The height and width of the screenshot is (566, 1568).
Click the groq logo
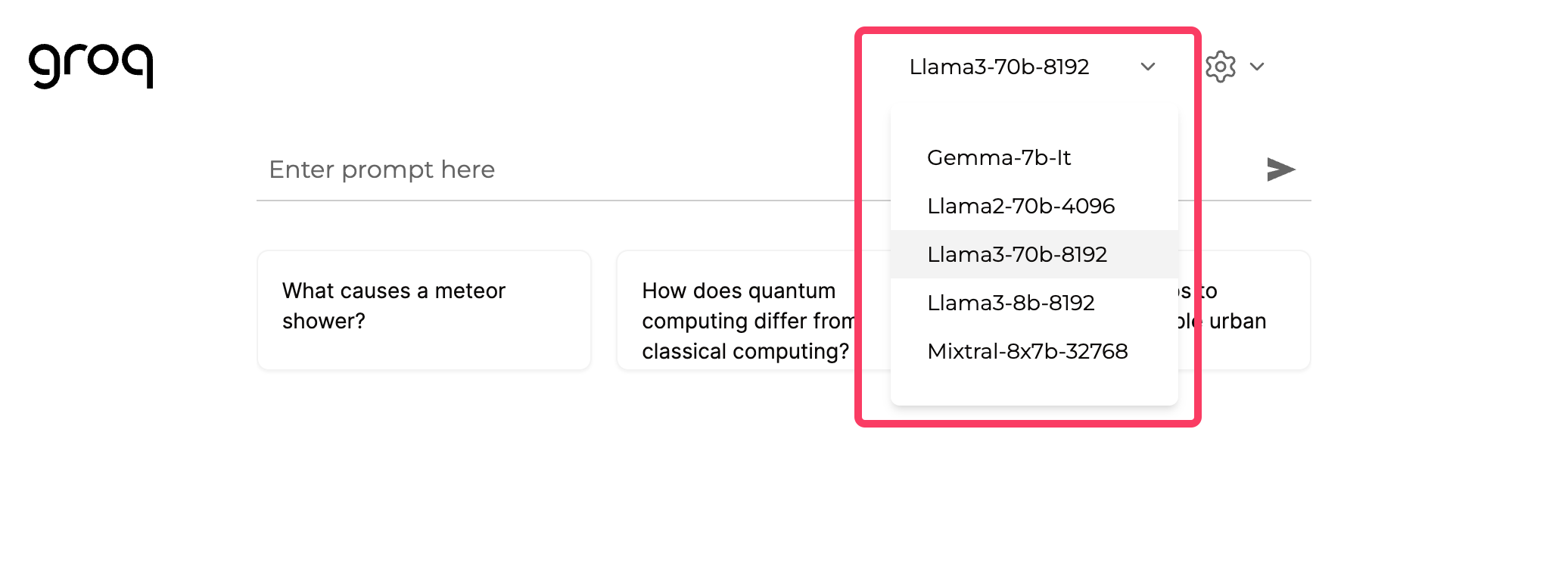pyautogui.click(x=91, y=66)
